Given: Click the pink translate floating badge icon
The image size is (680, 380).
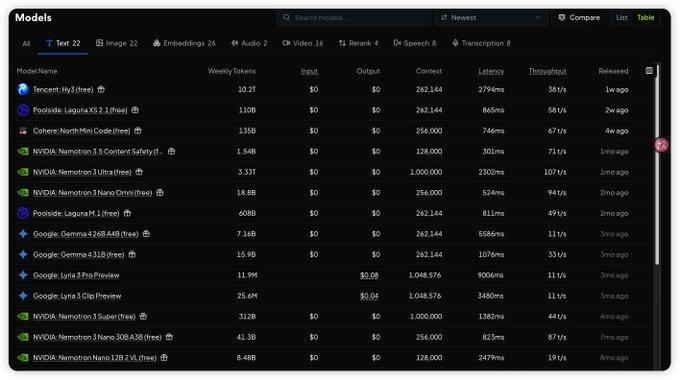Looking at the screenshot, I should click(661, 145).
